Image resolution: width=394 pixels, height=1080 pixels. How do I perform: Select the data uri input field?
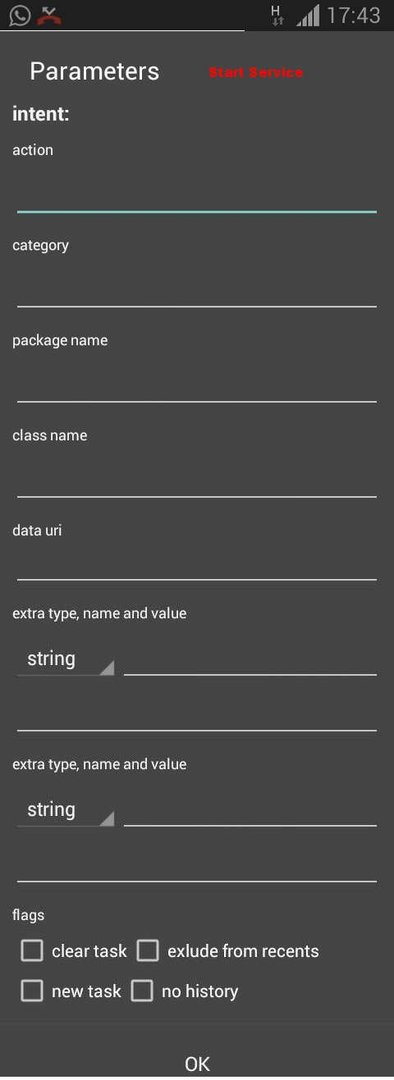tap(197, 563)
